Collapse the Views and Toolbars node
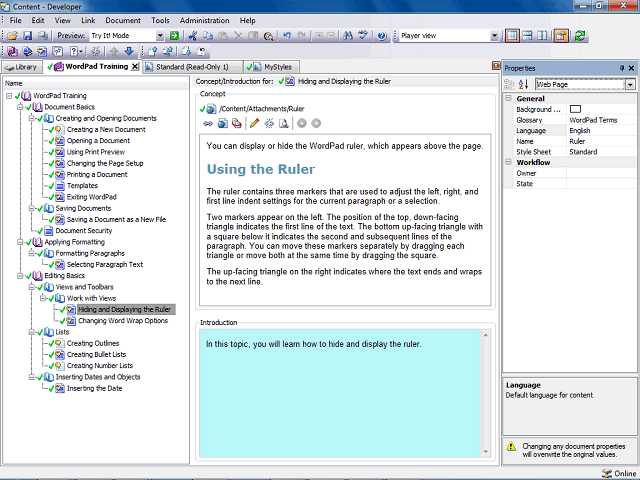Viewport: 640px width, 480px height. tap(31, 287)
